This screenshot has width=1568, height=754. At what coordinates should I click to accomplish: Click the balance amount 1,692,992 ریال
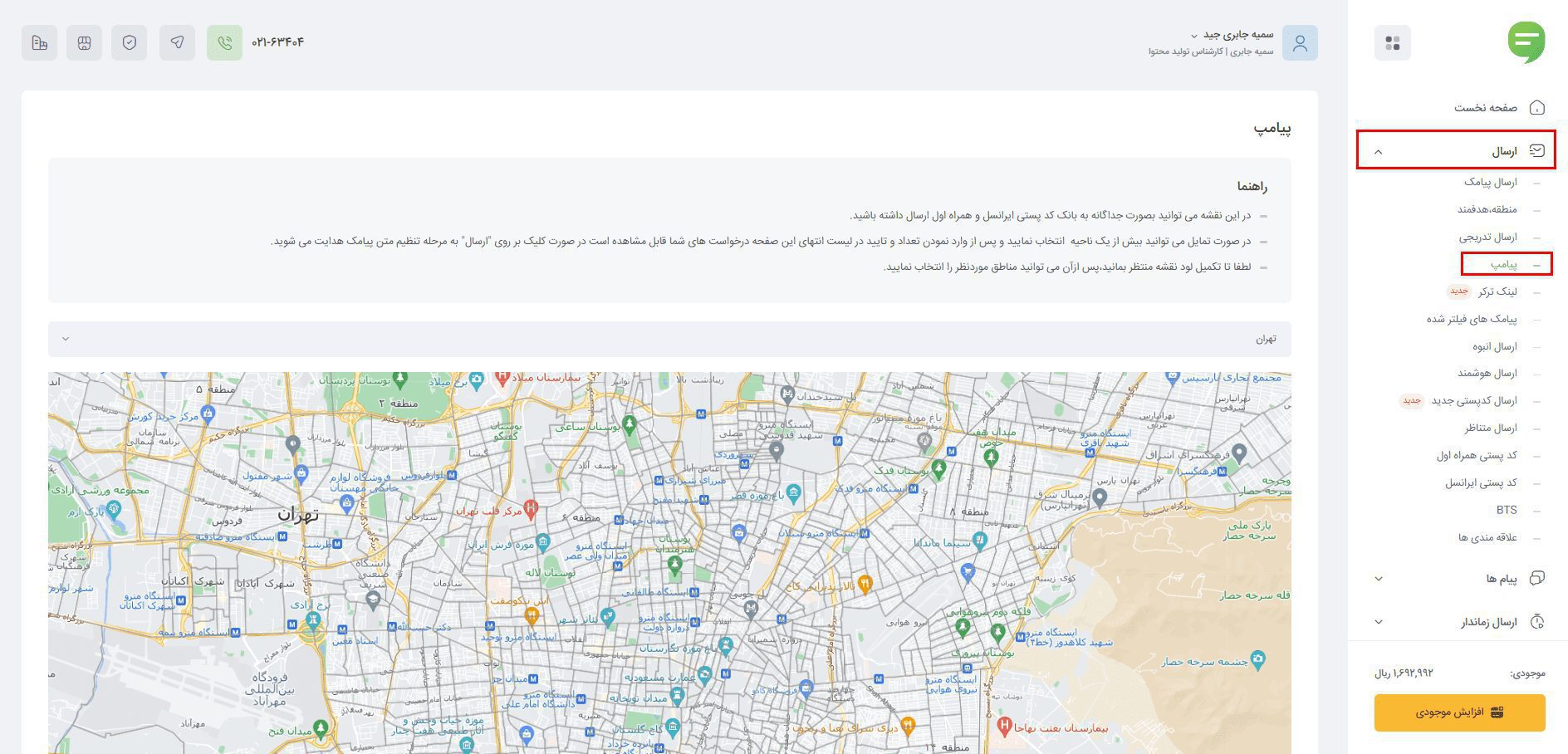pos(1404,673)
